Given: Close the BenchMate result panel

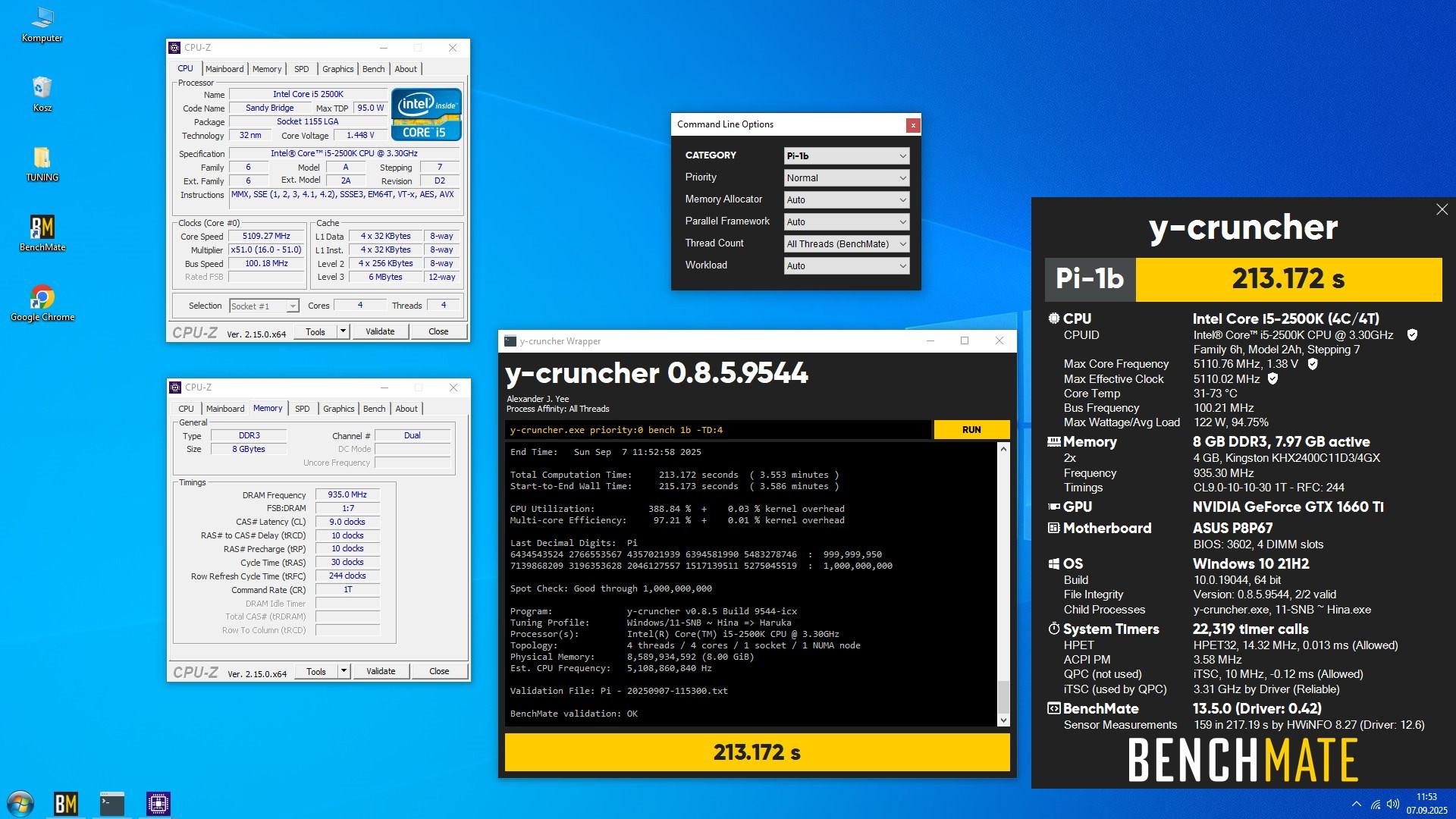Looking at the screenshot, I should pyautogui.click(x=1442, y=209).
